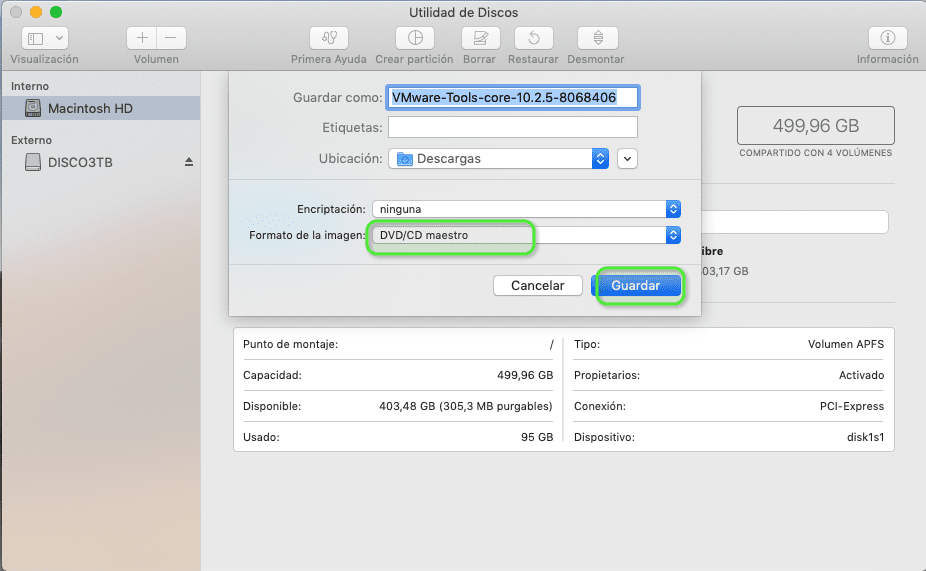Screen dimensions: 926x571
Task: Select Macintosh HD in the sidebar
Action: point(90,108)
